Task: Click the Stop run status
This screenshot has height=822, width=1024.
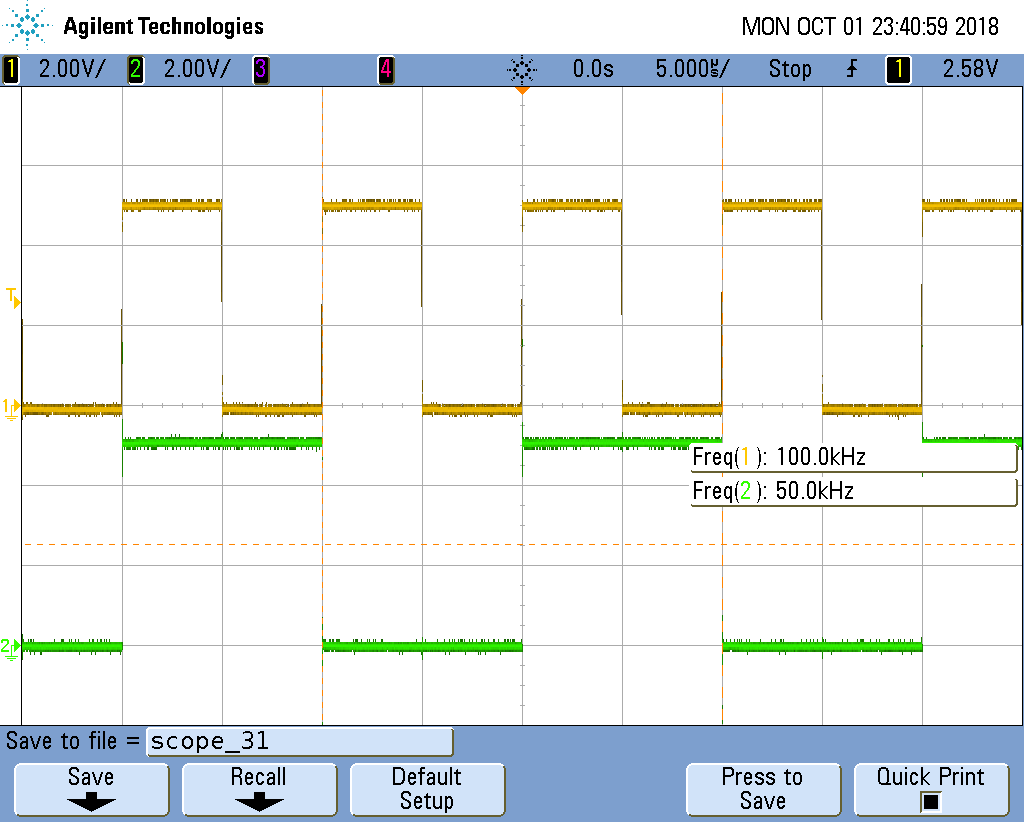Action: click(x=790, y=69)
